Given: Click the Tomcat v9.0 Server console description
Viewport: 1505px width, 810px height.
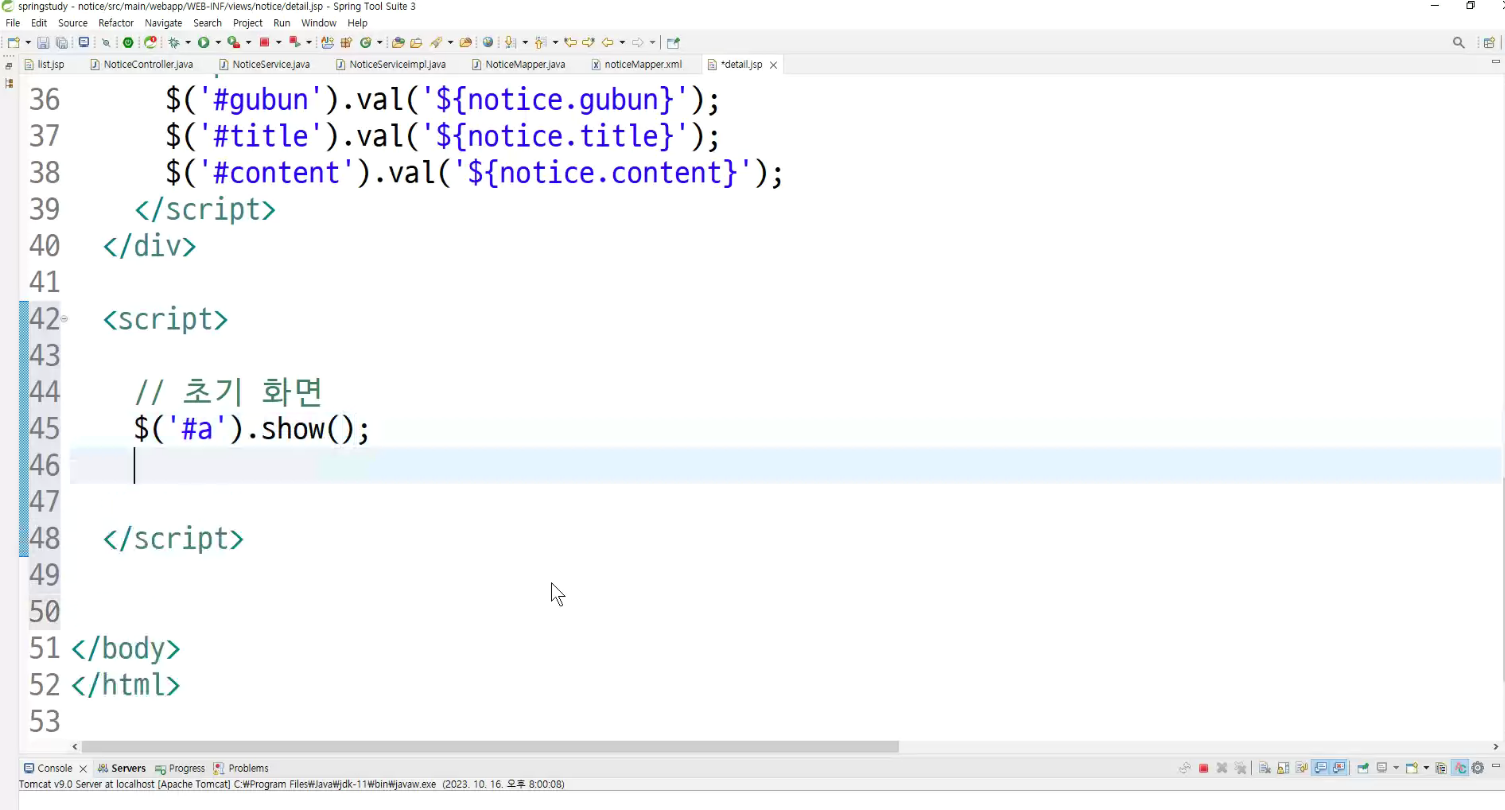Looking at the screenshot, I should [x=292, y=785].
